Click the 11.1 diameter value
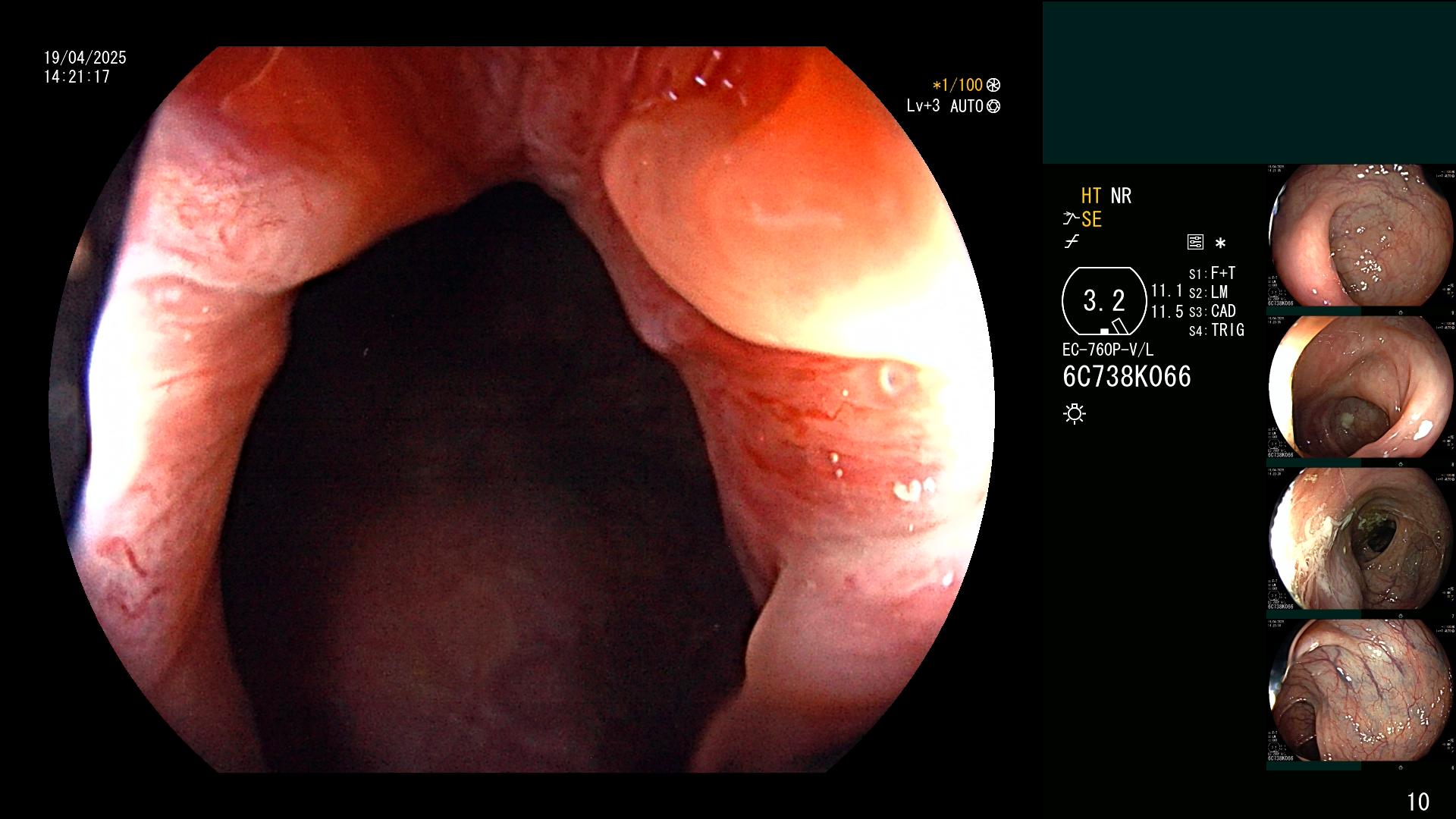 tap(1166, 291)
